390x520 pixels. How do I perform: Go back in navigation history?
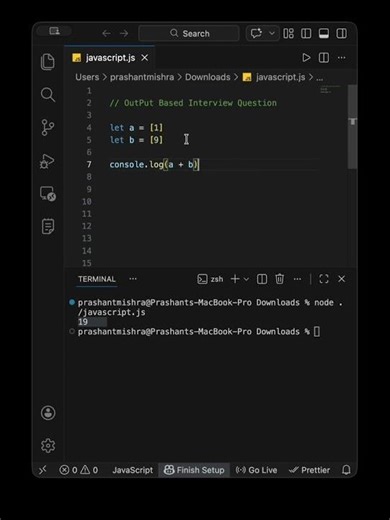click(106, 34)
